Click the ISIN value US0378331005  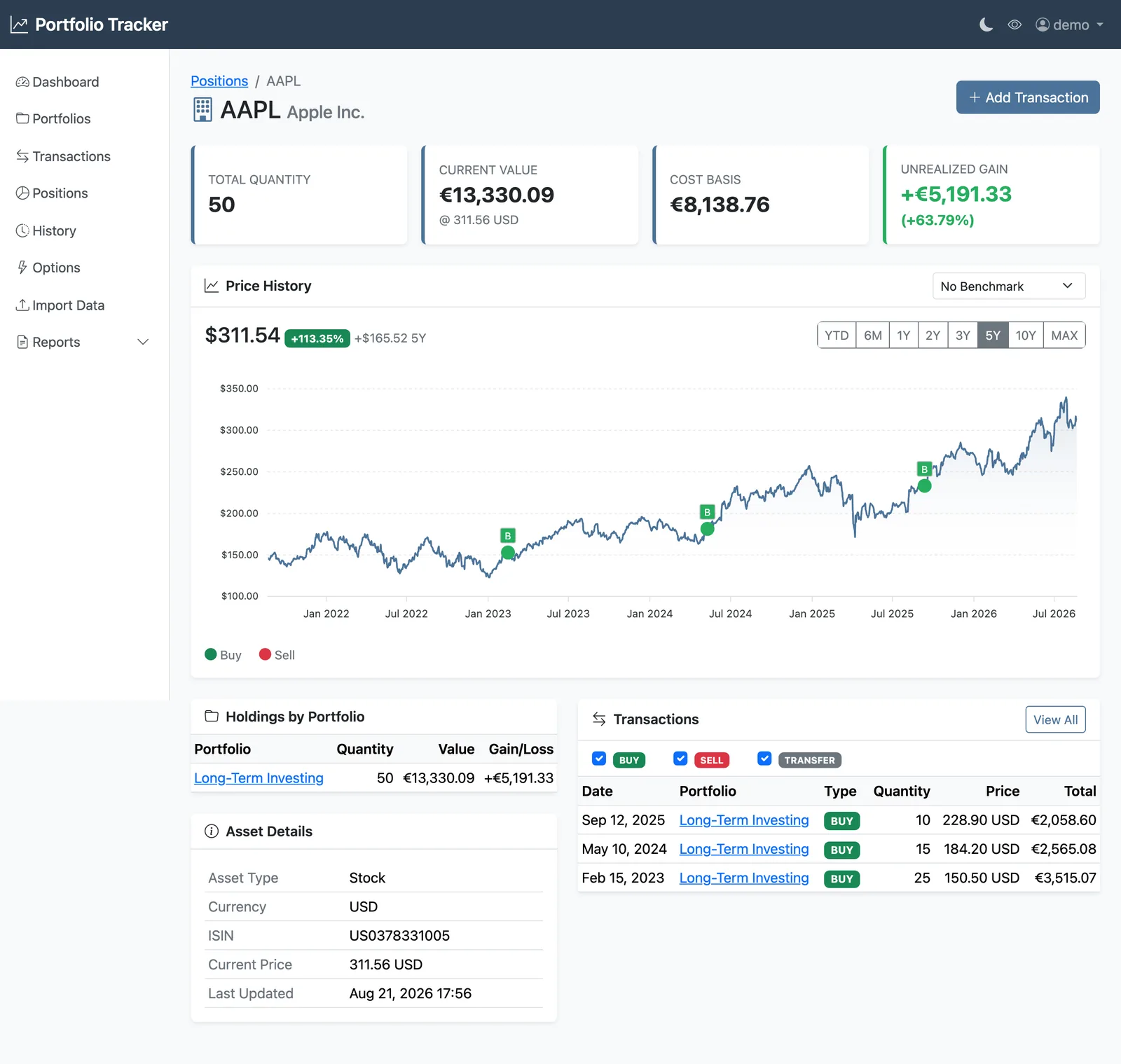coord(399,936)
